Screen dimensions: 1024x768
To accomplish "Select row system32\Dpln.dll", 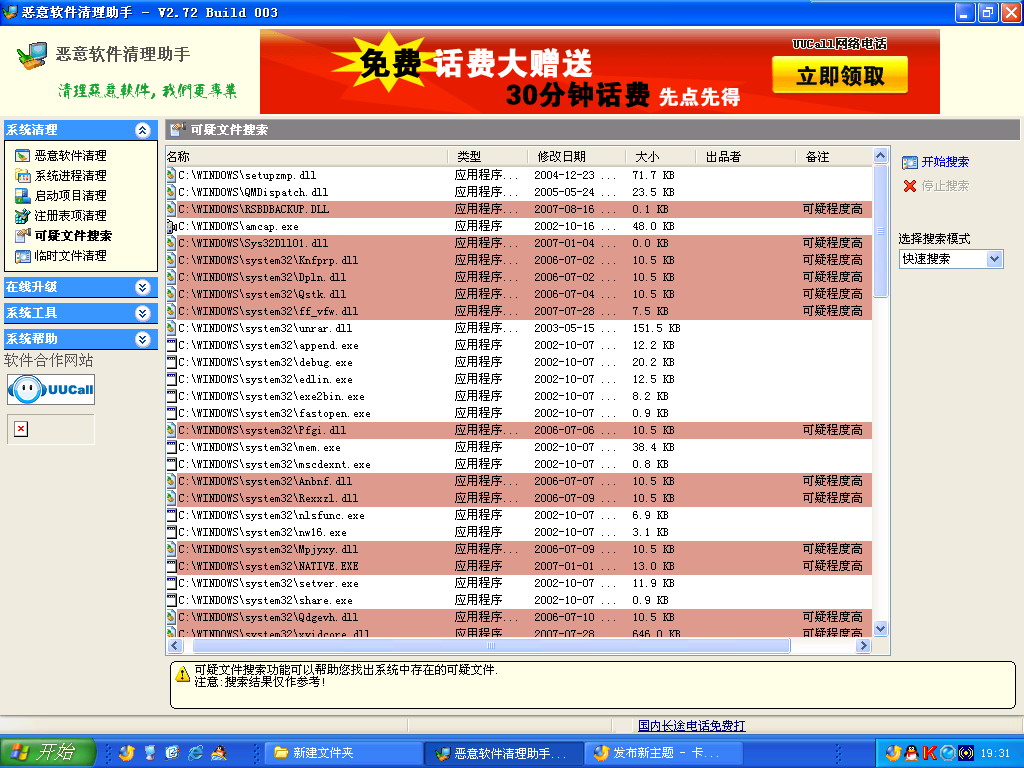I will tap(519, 277).
